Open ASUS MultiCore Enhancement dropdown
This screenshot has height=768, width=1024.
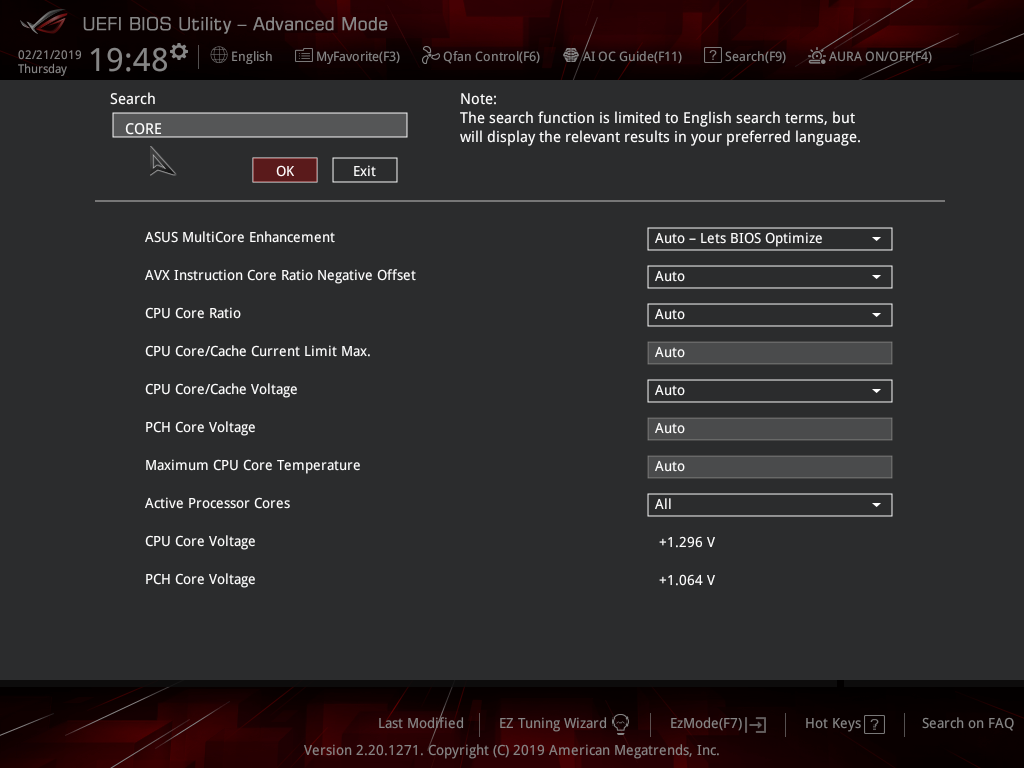click(769, 238)
